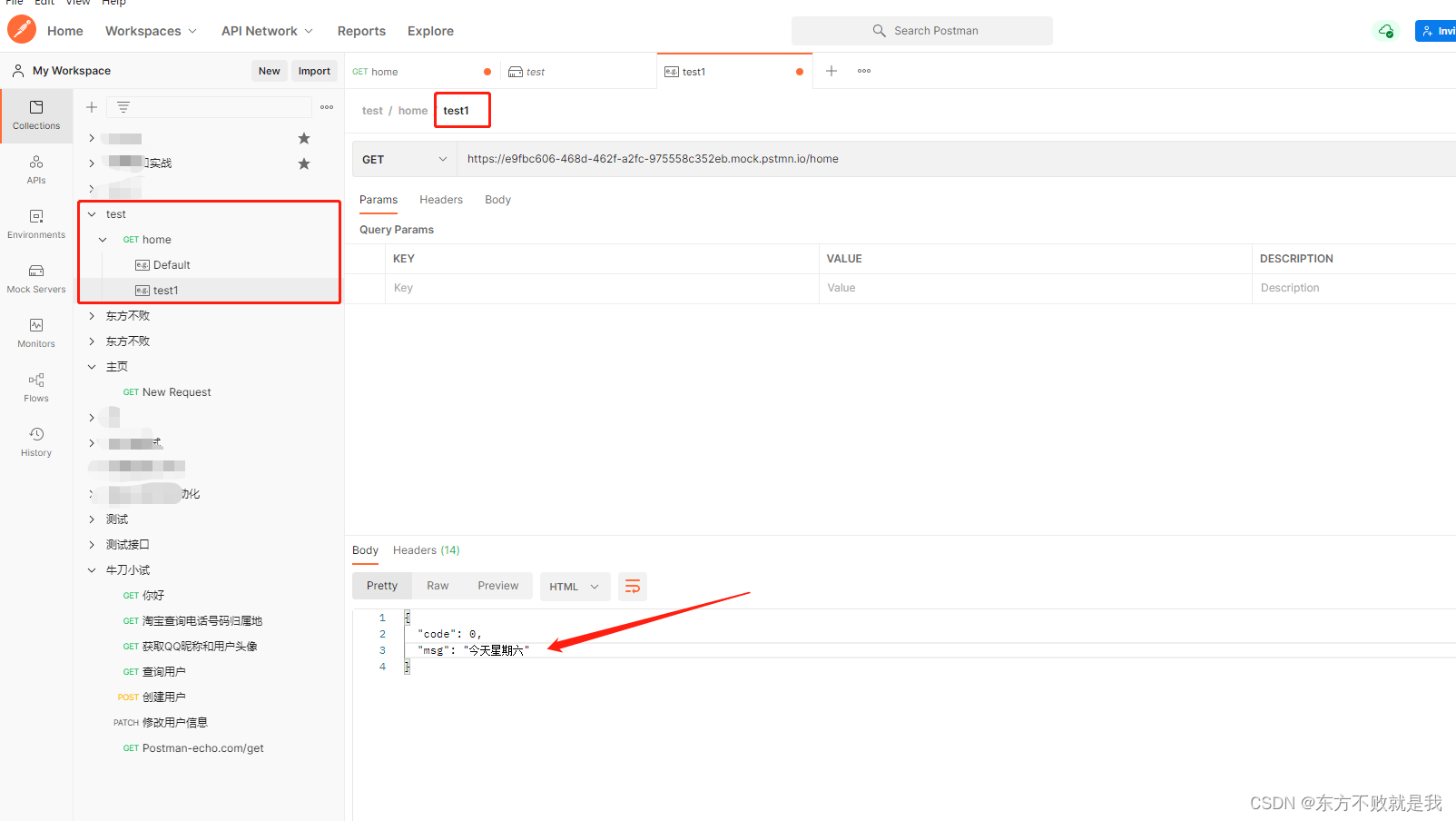Click the New button in My Workspace

pyautogui.click(x=269, y=70)
